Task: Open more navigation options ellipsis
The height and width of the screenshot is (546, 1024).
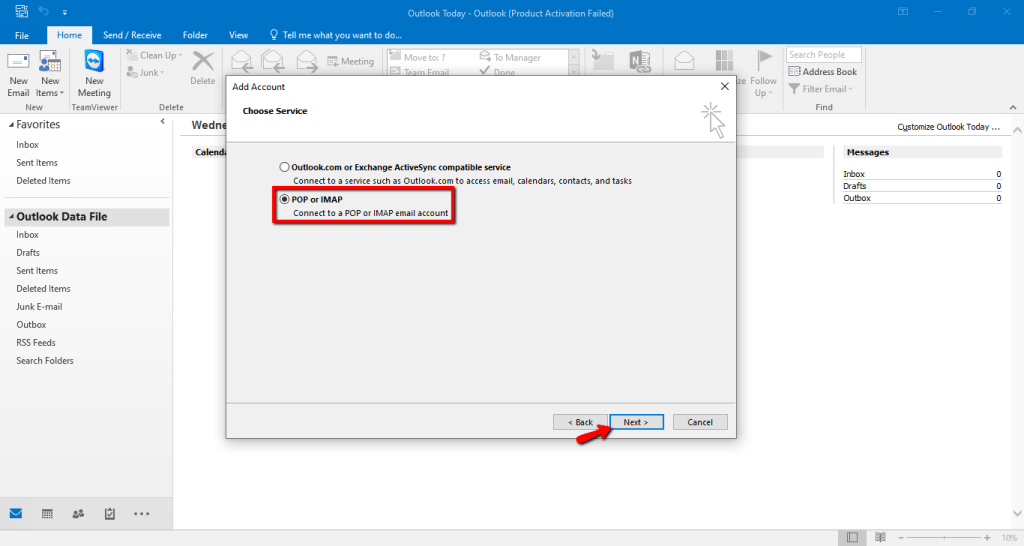Action: coord(142,514)
